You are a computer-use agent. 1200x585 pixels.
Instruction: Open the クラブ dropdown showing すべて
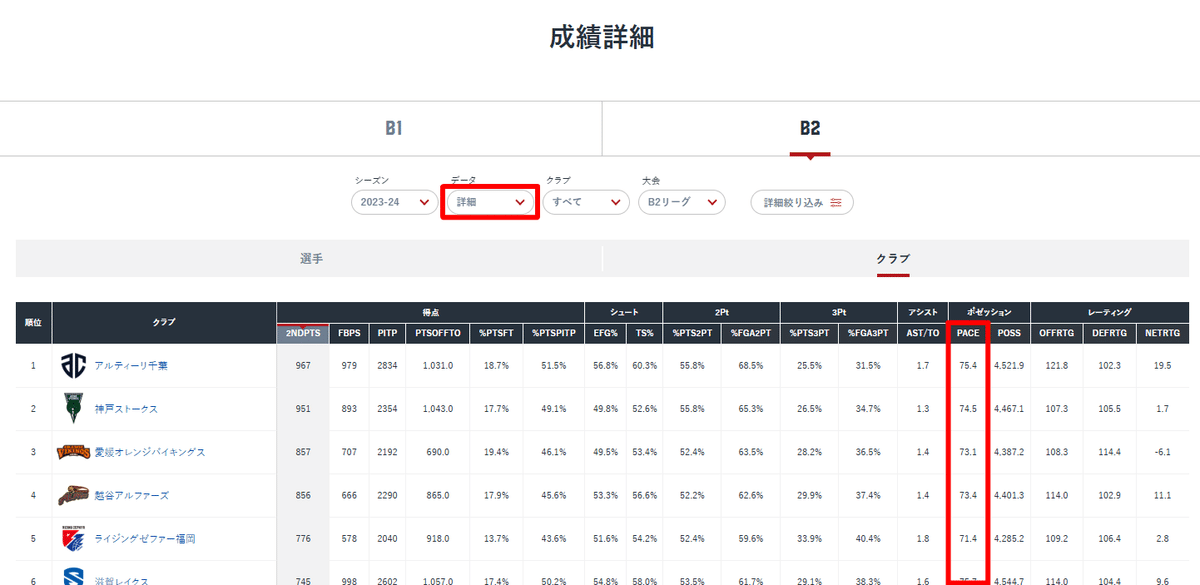point(586,202)
